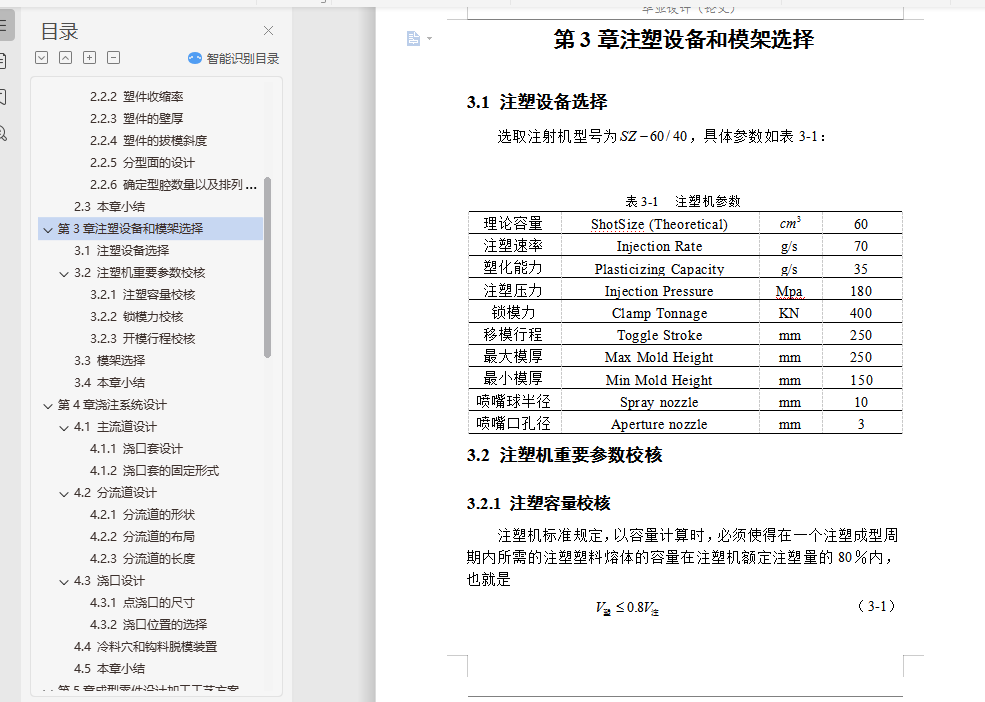
Task: Collapse the 4.2 分流道设计 node
Action: (64, 493)
